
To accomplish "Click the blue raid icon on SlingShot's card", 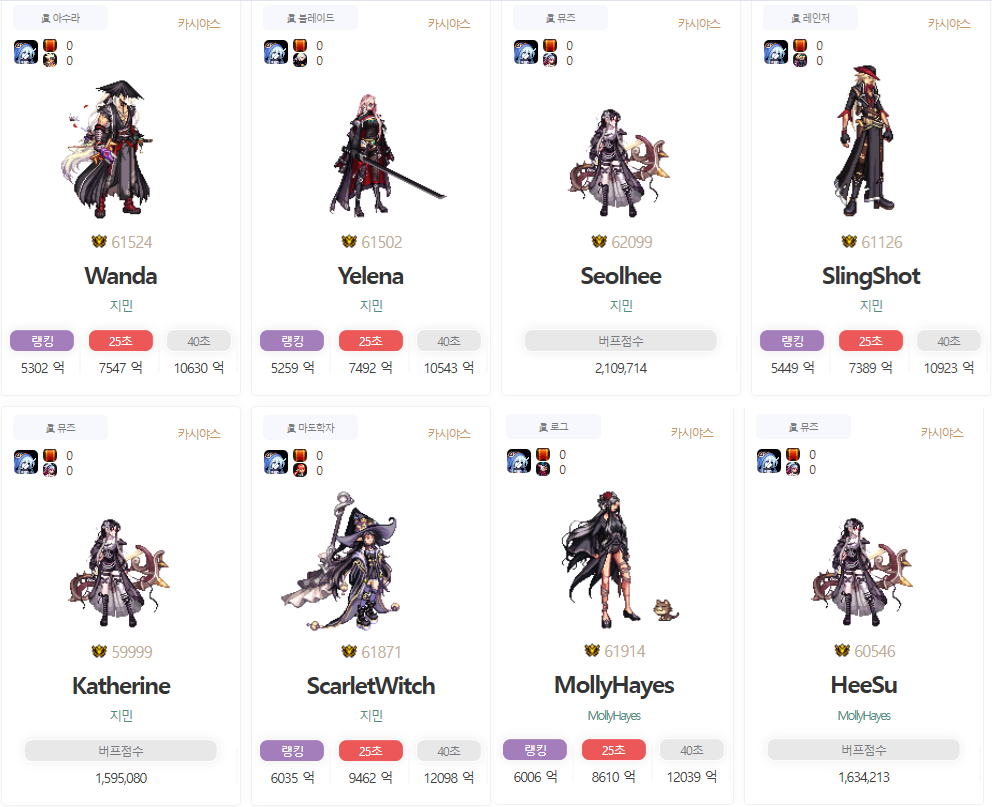I will point(776,52).
